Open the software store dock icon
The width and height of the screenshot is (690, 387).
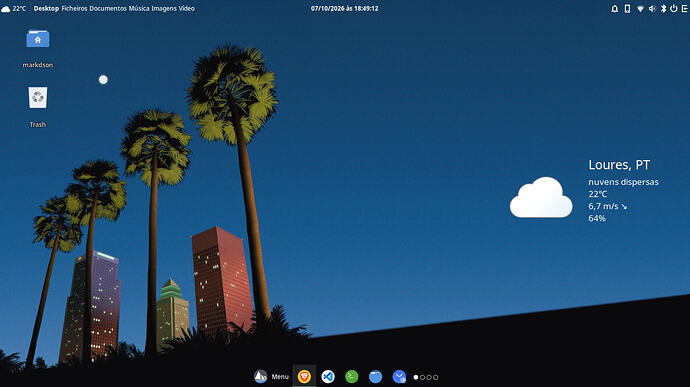point(399,376)
